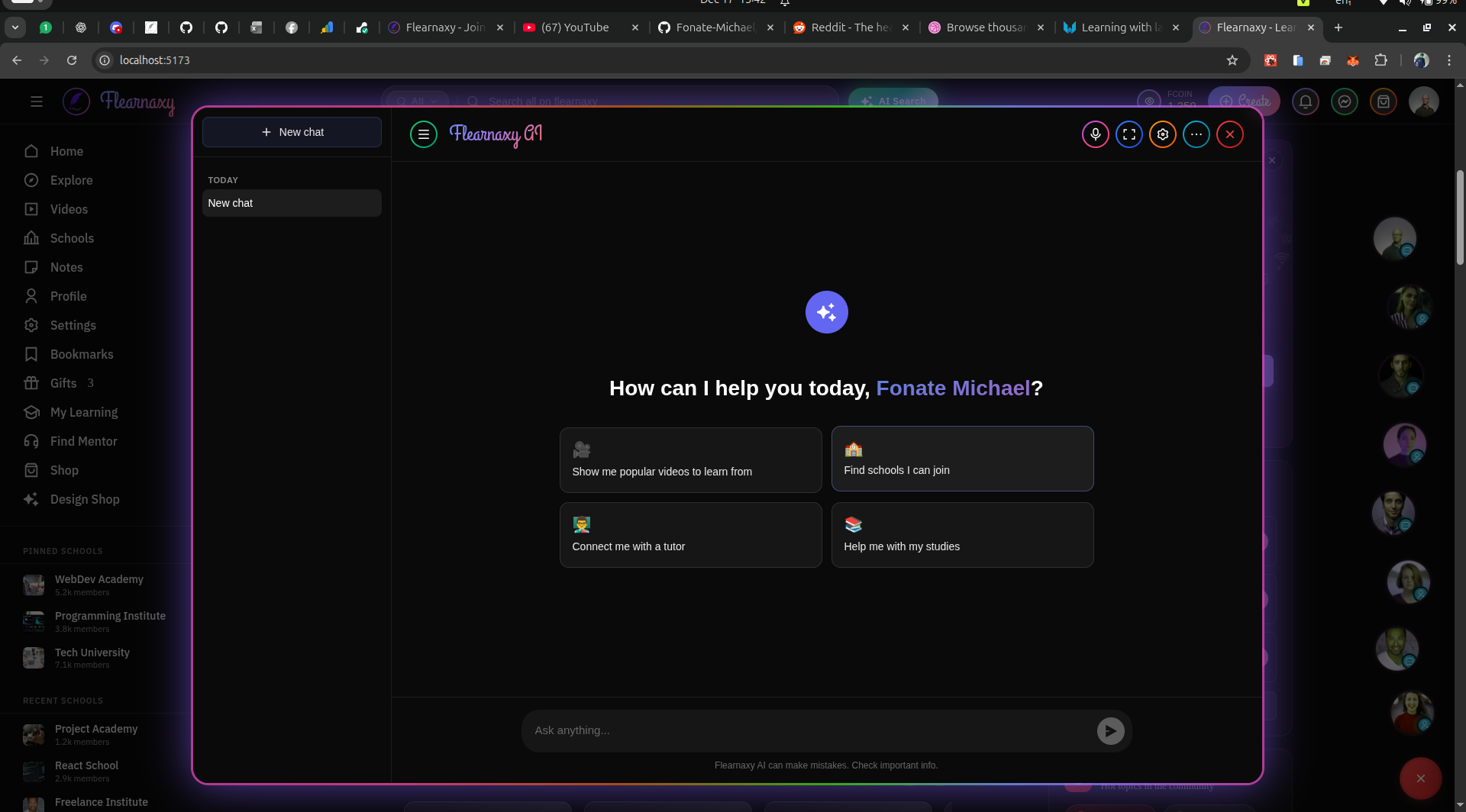Select Help me with my studies card

pyautogui.click(x=962, y=535)
